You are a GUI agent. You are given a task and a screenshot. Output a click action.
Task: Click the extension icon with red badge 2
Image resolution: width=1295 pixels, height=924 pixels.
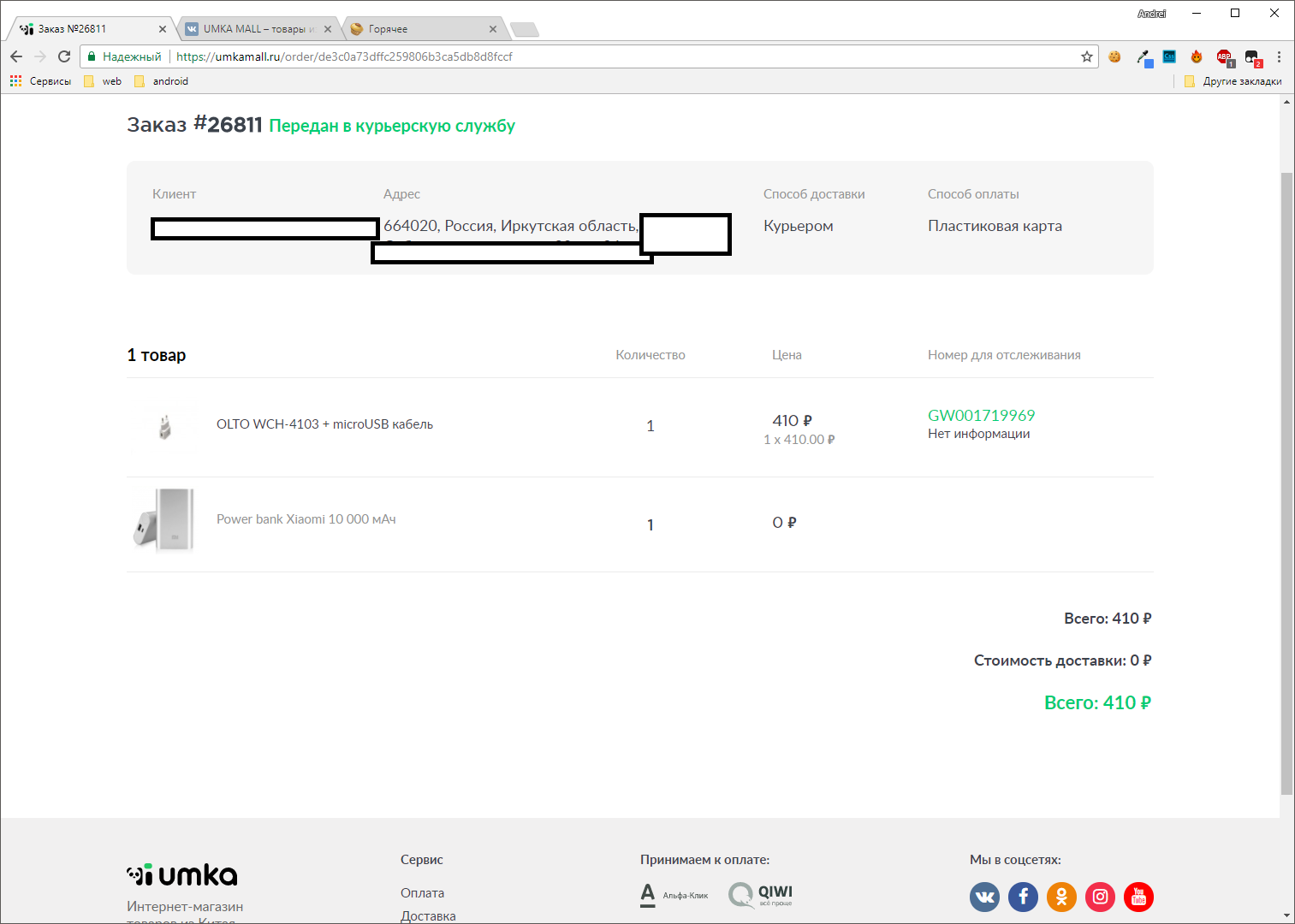(1253, 57)
